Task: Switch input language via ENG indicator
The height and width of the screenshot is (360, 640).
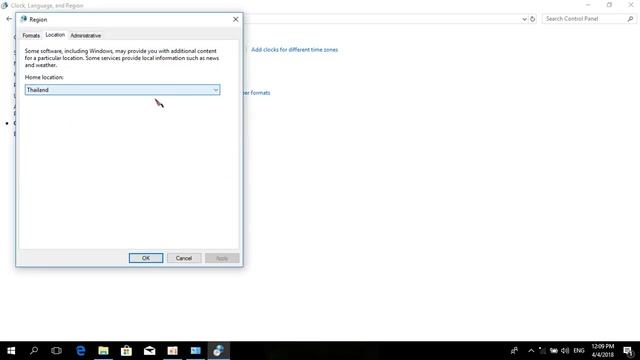Action: click(x=579, y=351)
